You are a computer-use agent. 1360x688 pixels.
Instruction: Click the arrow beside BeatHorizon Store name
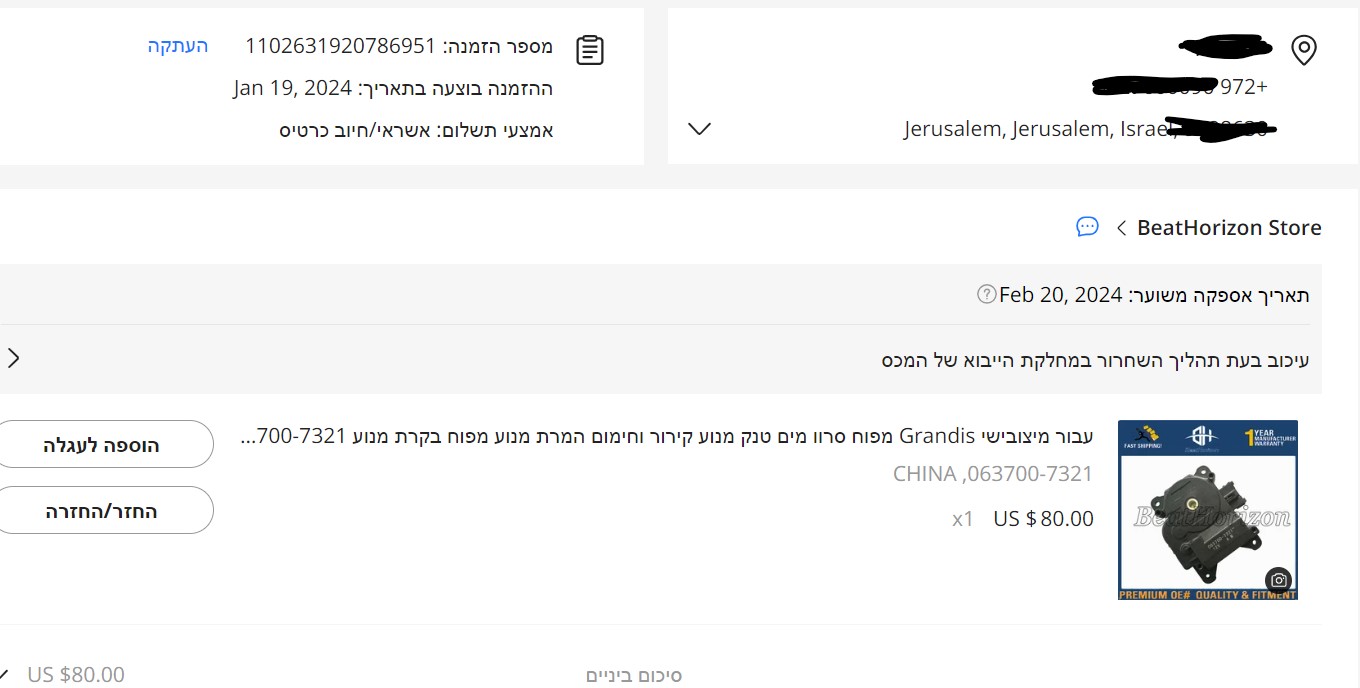(x=1121, y=228)
